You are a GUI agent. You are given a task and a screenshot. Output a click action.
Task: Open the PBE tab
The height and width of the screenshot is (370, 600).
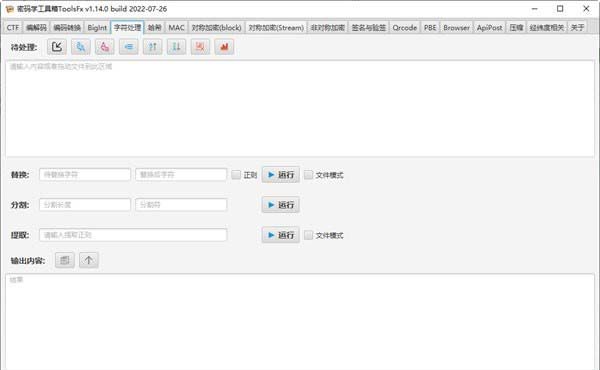(x=430, y=28)
